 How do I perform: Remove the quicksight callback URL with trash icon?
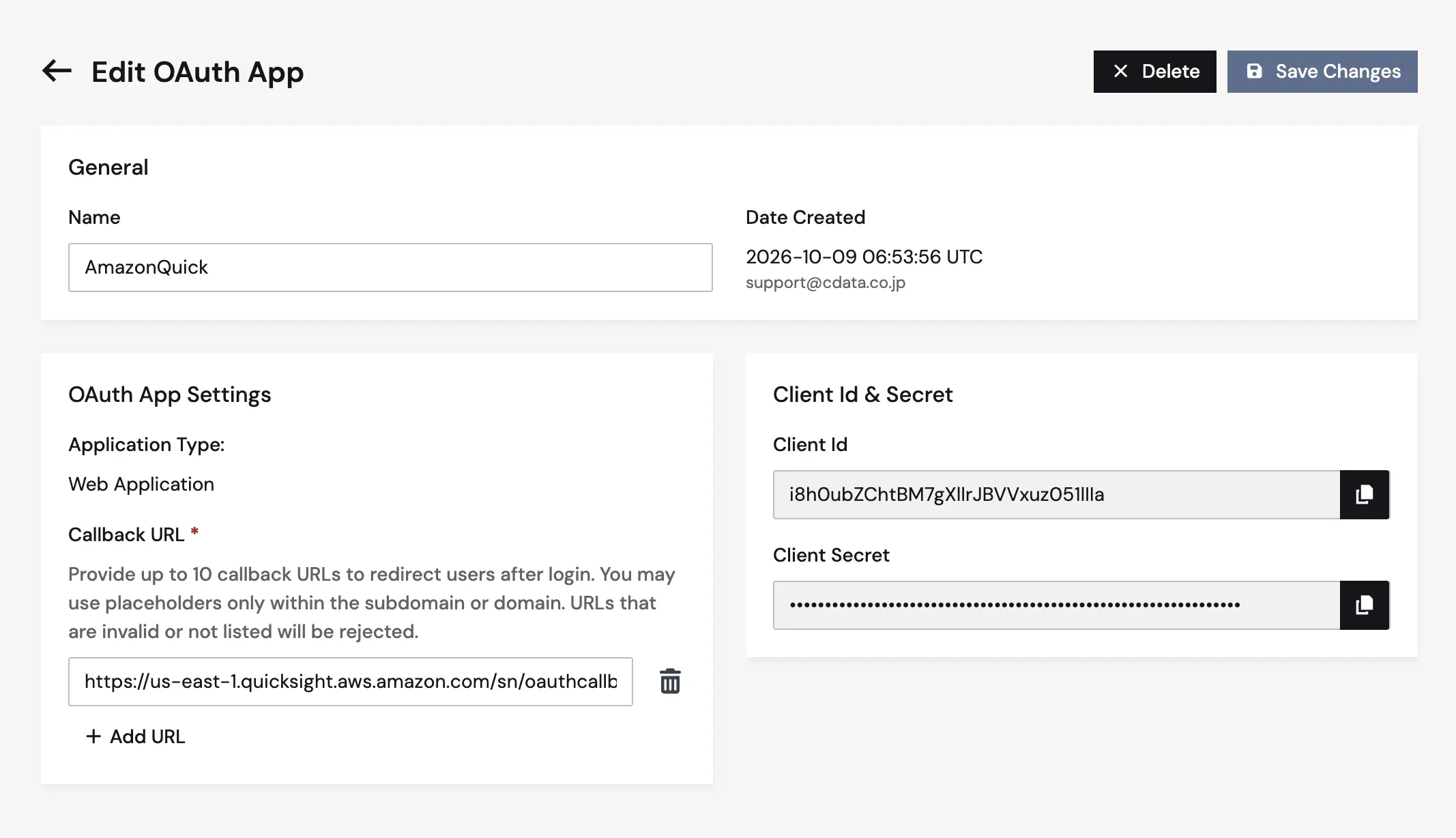click(x=670, y=681)
